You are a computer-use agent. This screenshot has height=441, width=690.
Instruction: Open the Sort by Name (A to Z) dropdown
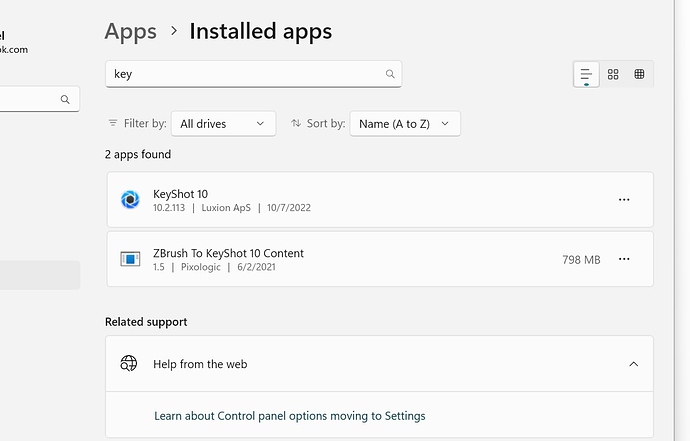point(405,124)
